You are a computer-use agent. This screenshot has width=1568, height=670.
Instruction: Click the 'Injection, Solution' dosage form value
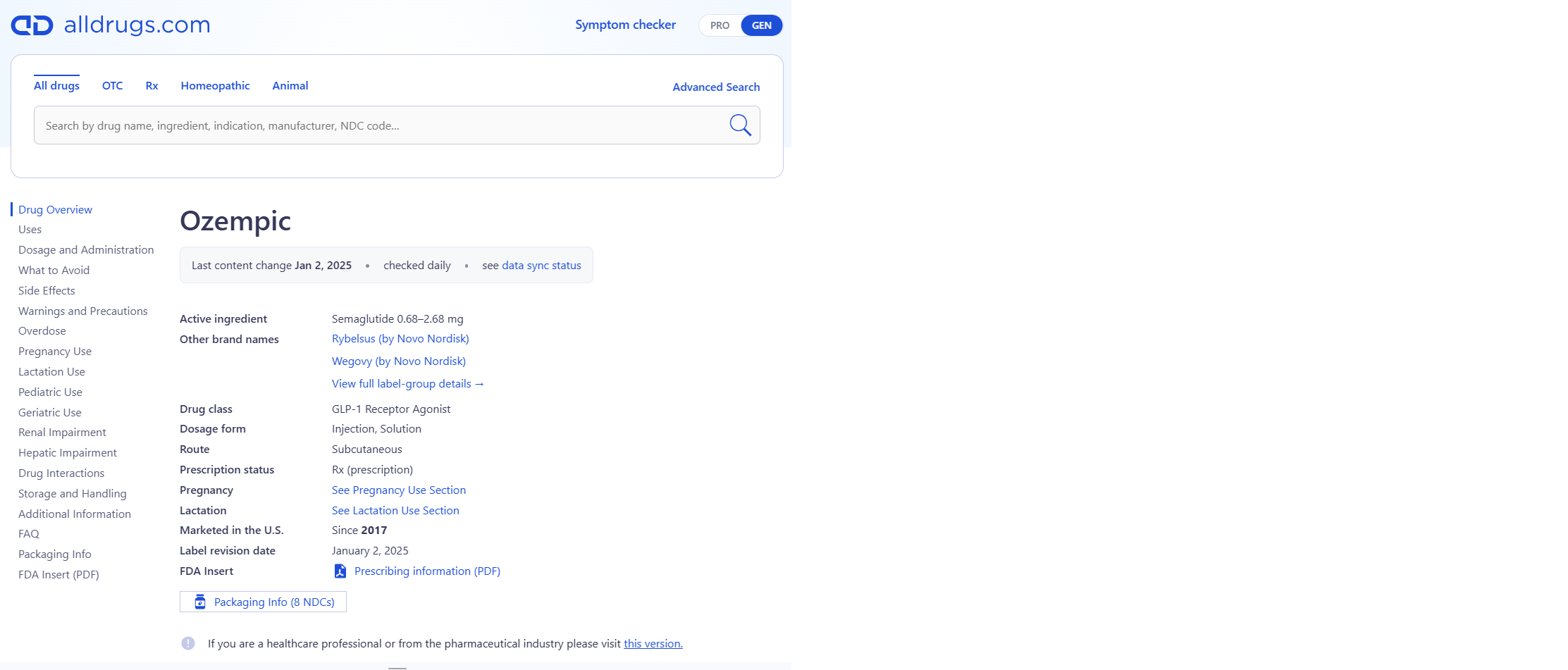[x=376, y=429]
